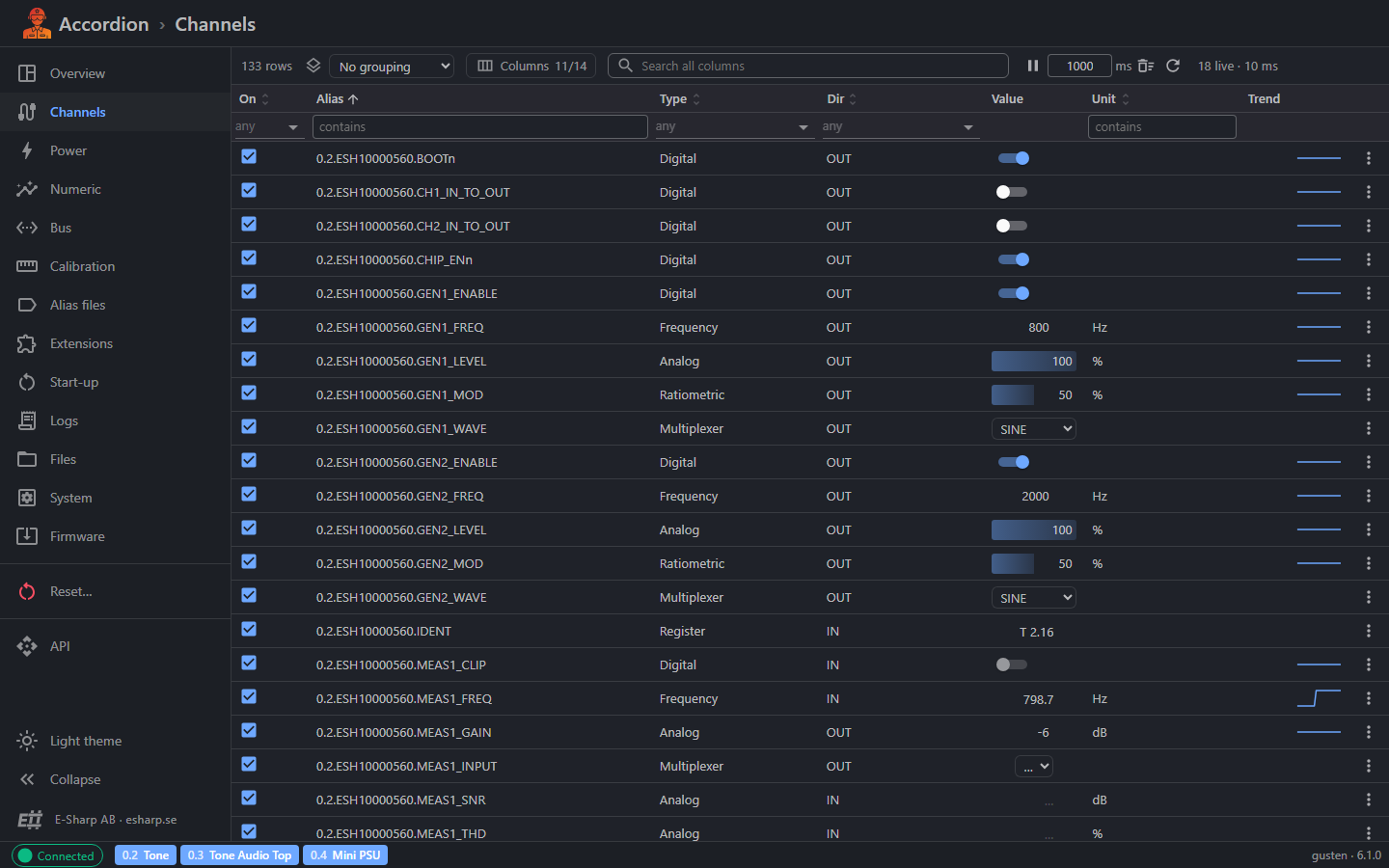Open the Extensions puzzle icon

27,343
